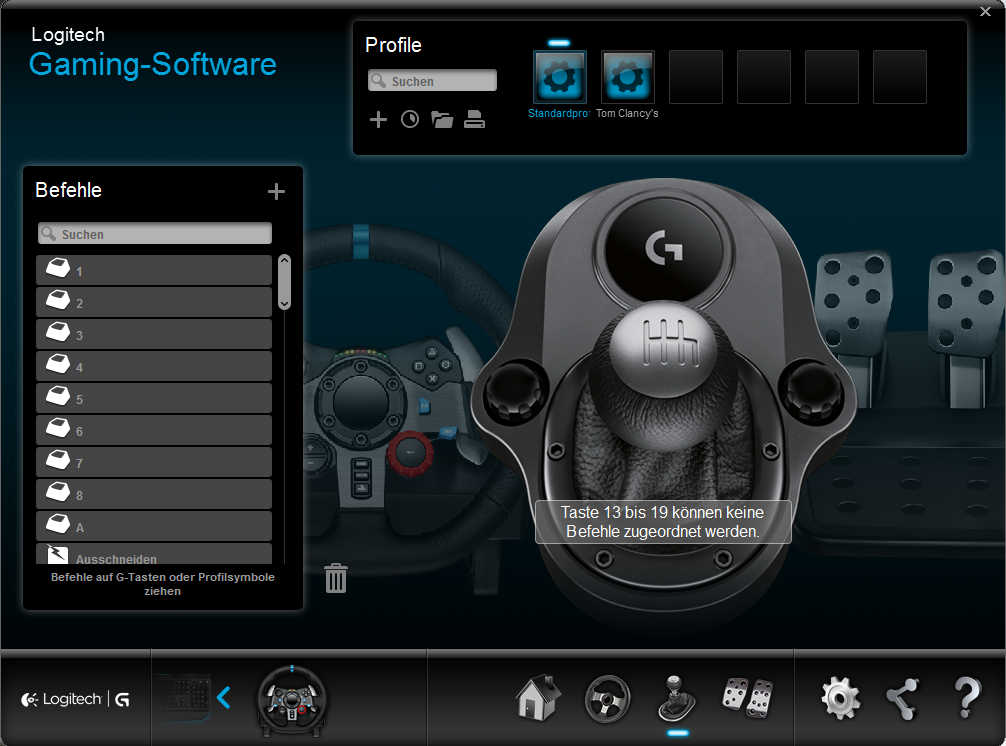
Task: Select command 6 in the Befehle list
Action: click(154, 430)
